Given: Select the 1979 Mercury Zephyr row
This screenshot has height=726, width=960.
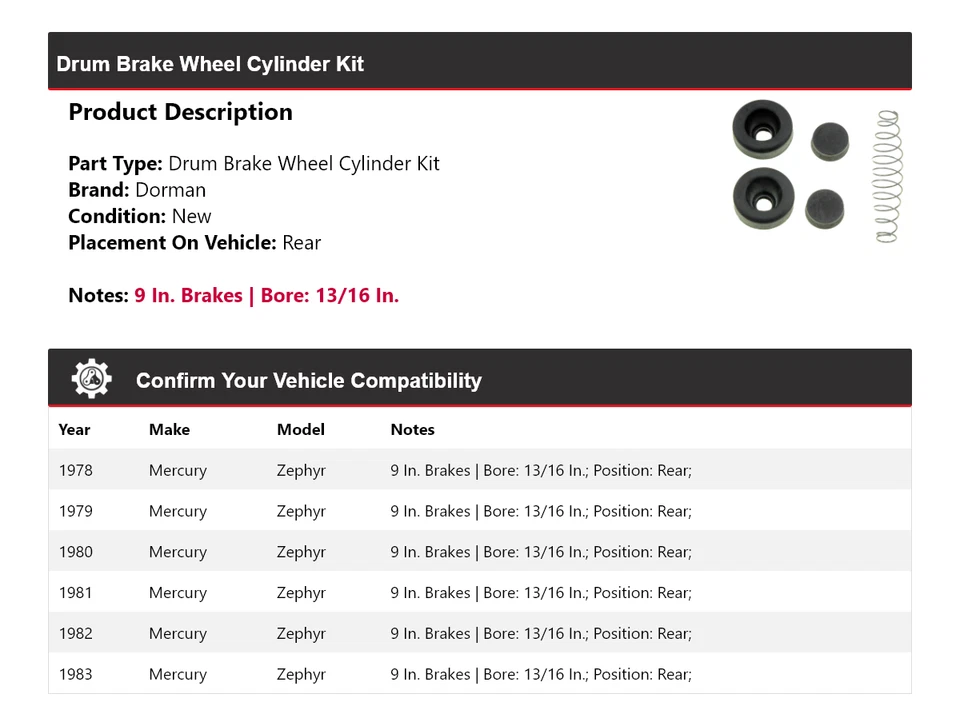Looking at the screenshot, I should pyautogui.click(x=479, y=511).
